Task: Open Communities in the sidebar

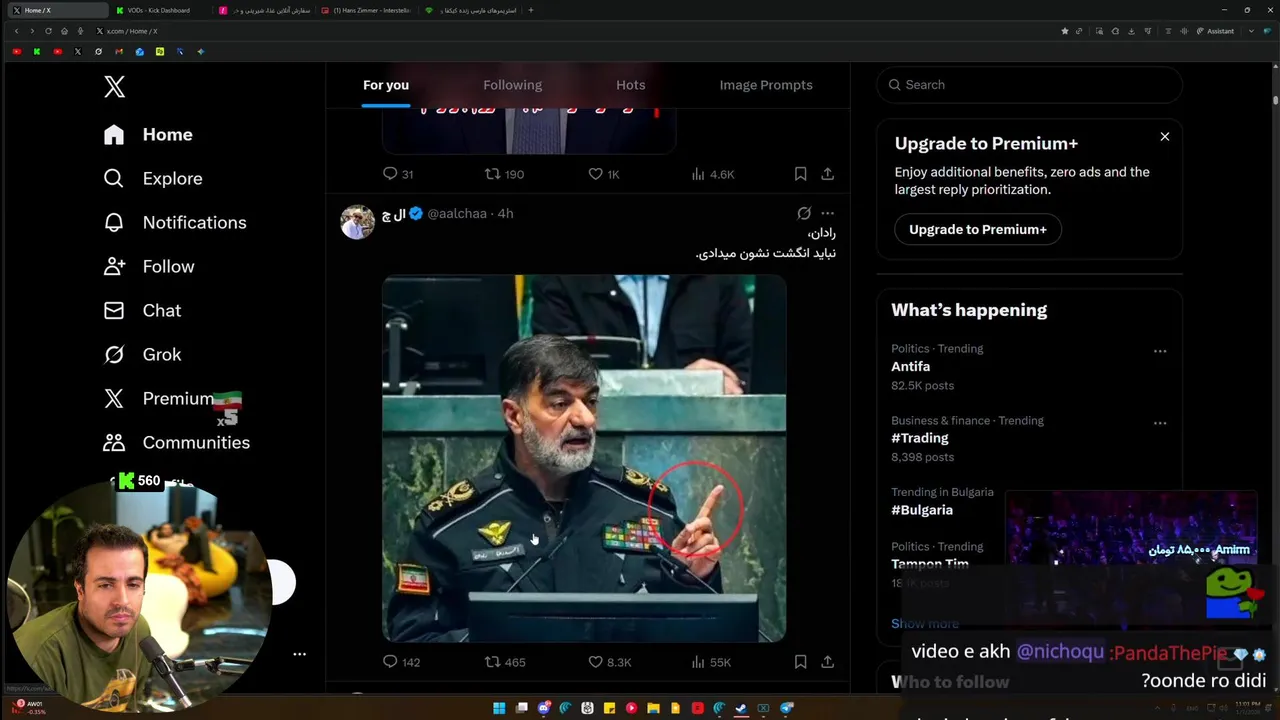Action: pos(177,443)
